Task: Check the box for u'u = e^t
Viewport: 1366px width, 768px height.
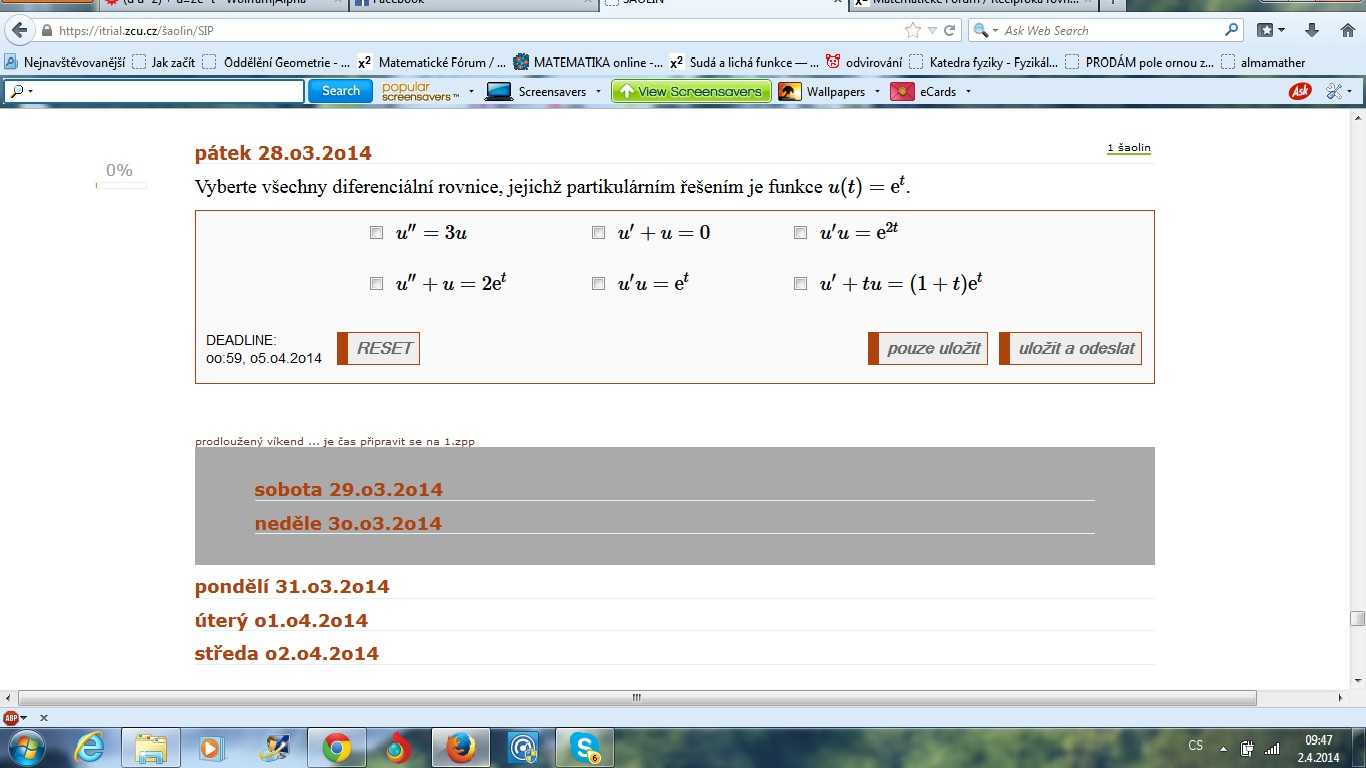Action: point(598,283)
